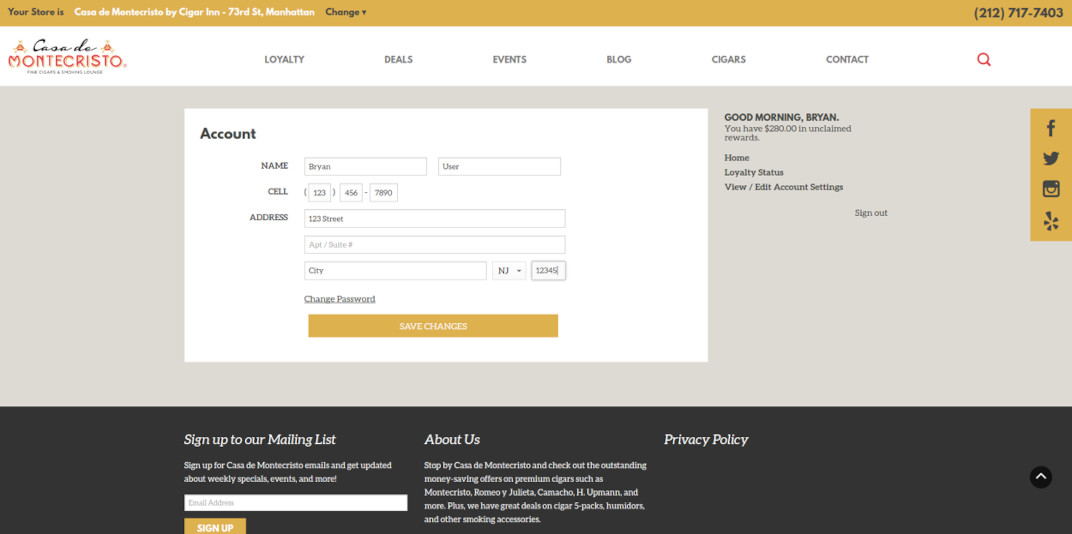
Task: Open the Instagram social icon
Action: (1050, 189)
